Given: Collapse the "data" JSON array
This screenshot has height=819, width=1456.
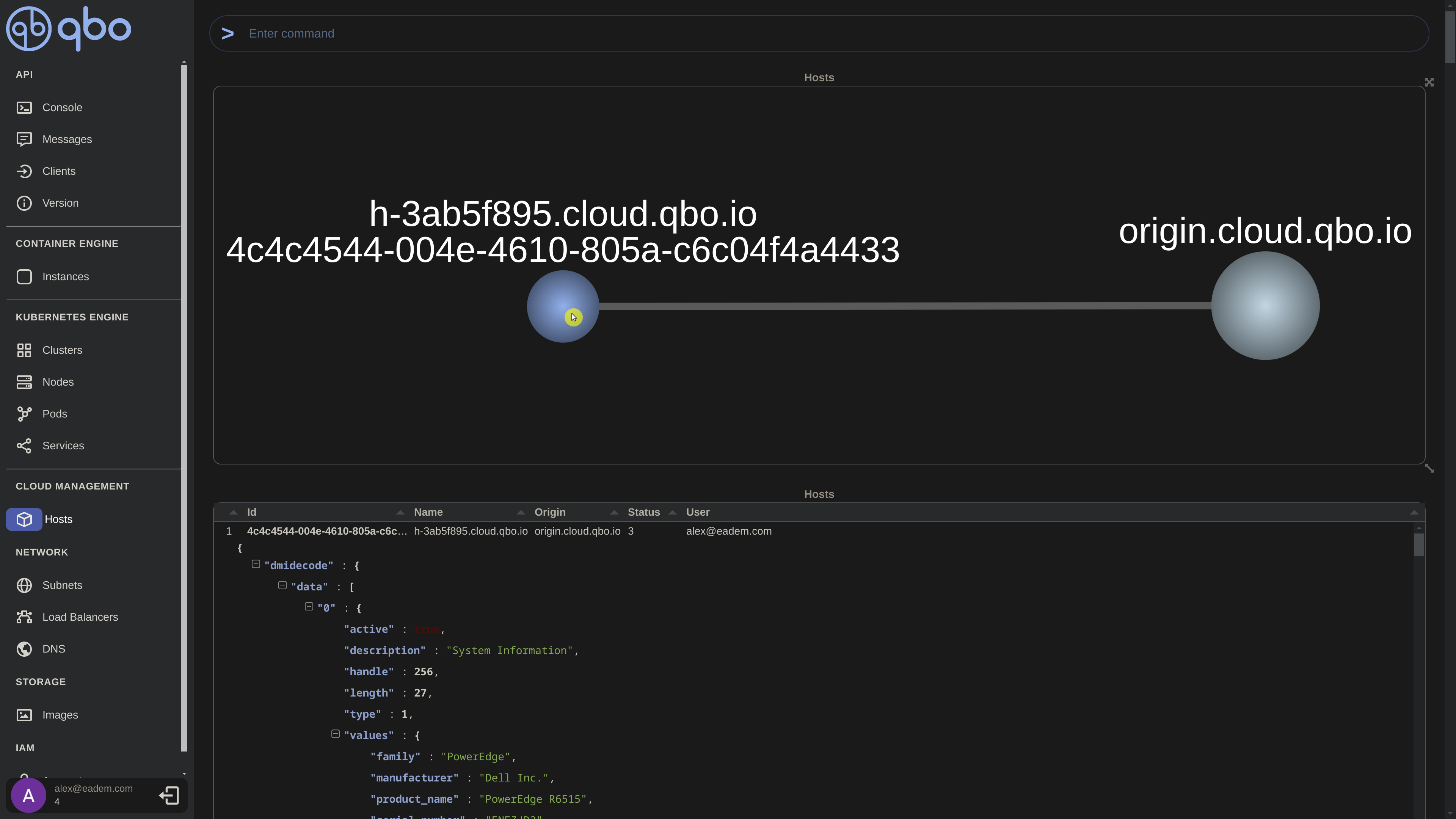Looking at the screenshot, I should point(282,585).
